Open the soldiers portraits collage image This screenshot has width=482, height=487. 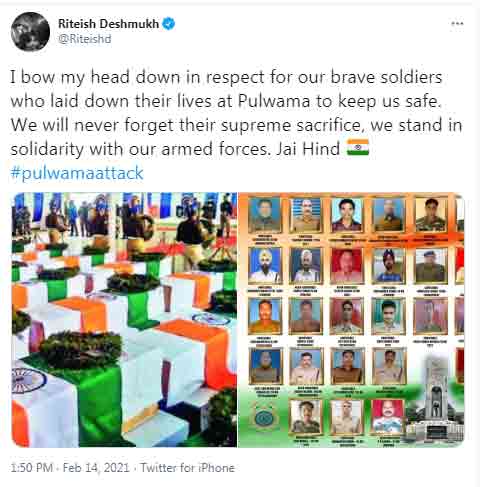(x=351, y=320)
